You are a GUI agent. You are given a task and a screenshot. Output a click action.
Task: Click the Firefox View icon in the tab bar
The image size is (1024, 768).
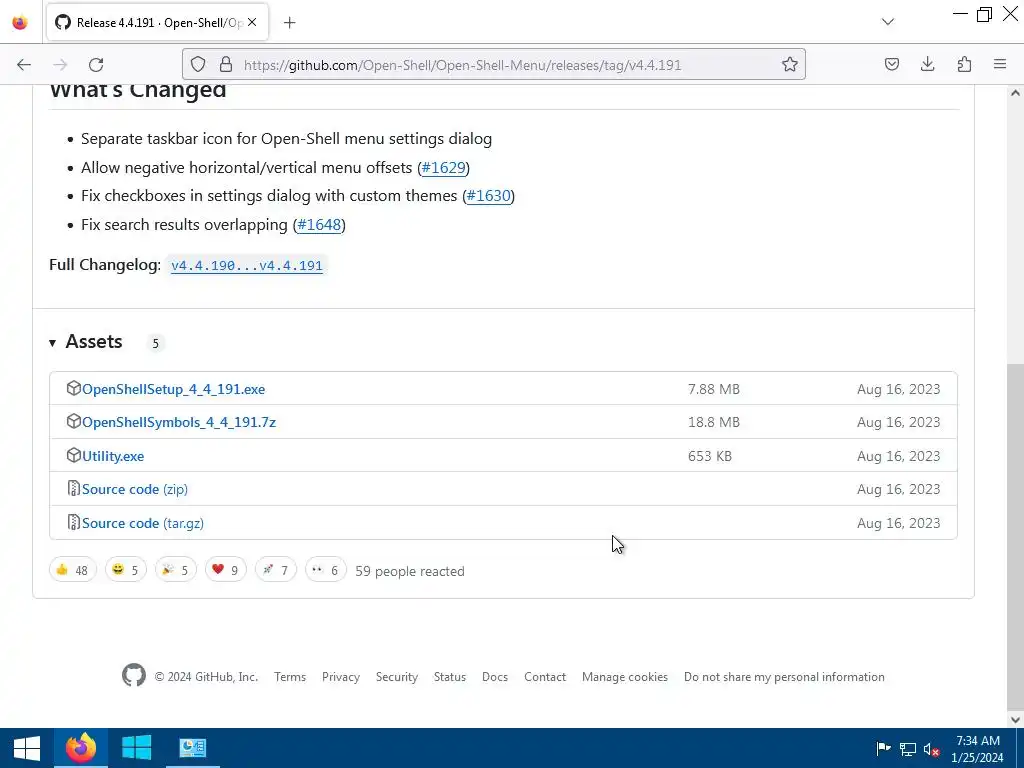tap(20, 23)
